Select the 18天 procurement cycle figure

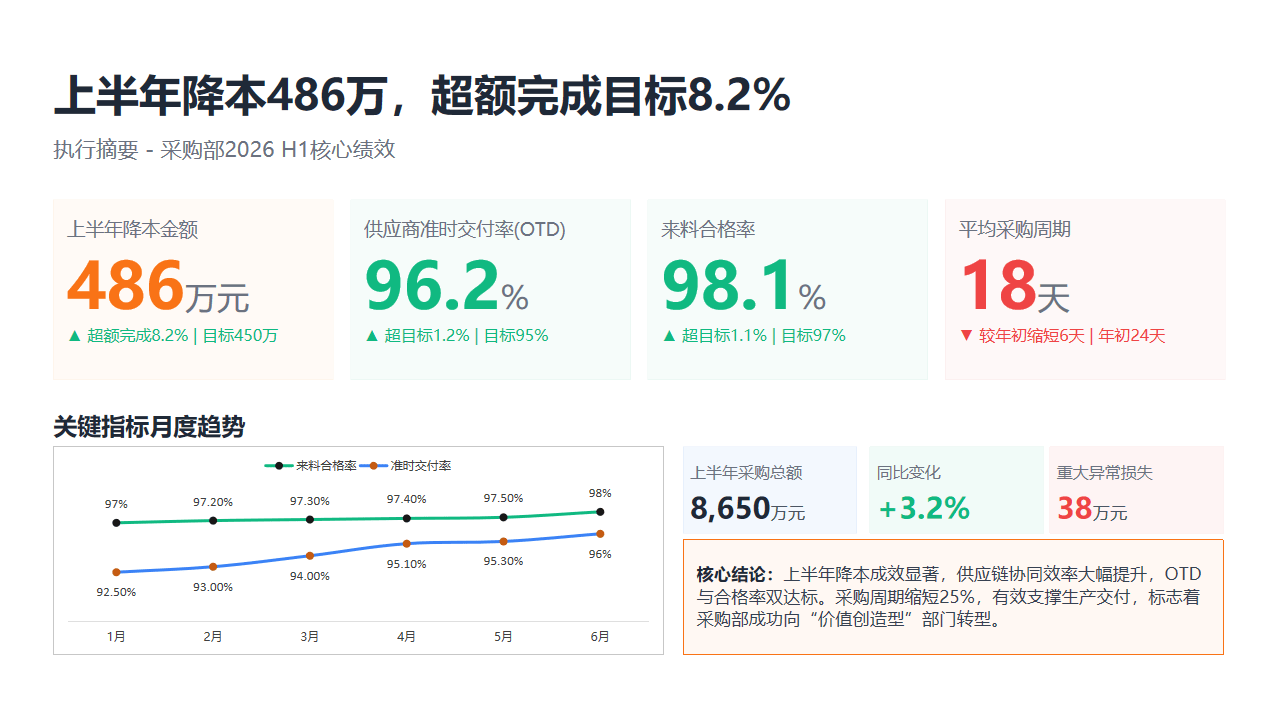tap(1014, 286)
